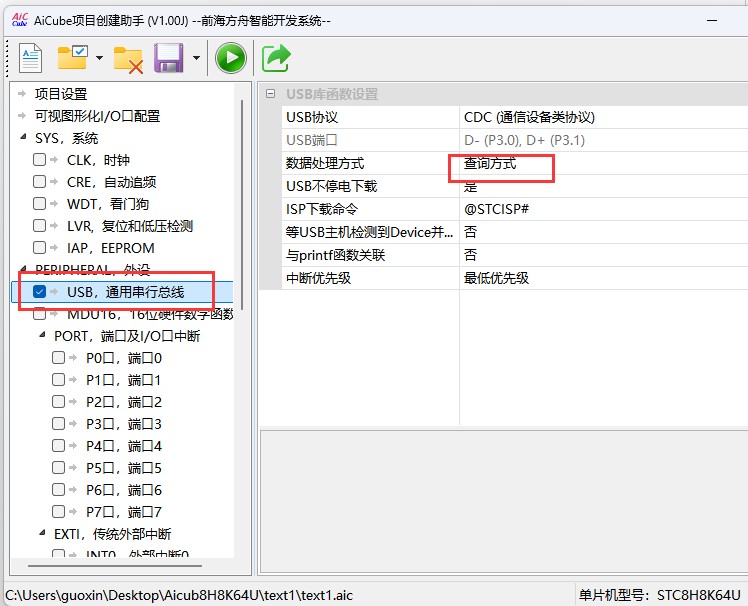This screenshot has height=606, width=748.
Task: Click the 数据处理方式 property label
Action: pos(325,163)
